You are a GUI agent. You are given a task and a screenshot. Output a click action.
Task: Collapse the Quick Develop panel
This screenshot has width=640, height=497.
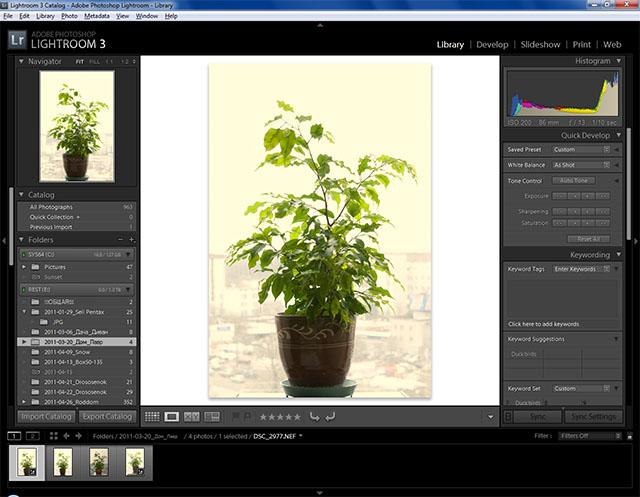[x=619, y=135]
